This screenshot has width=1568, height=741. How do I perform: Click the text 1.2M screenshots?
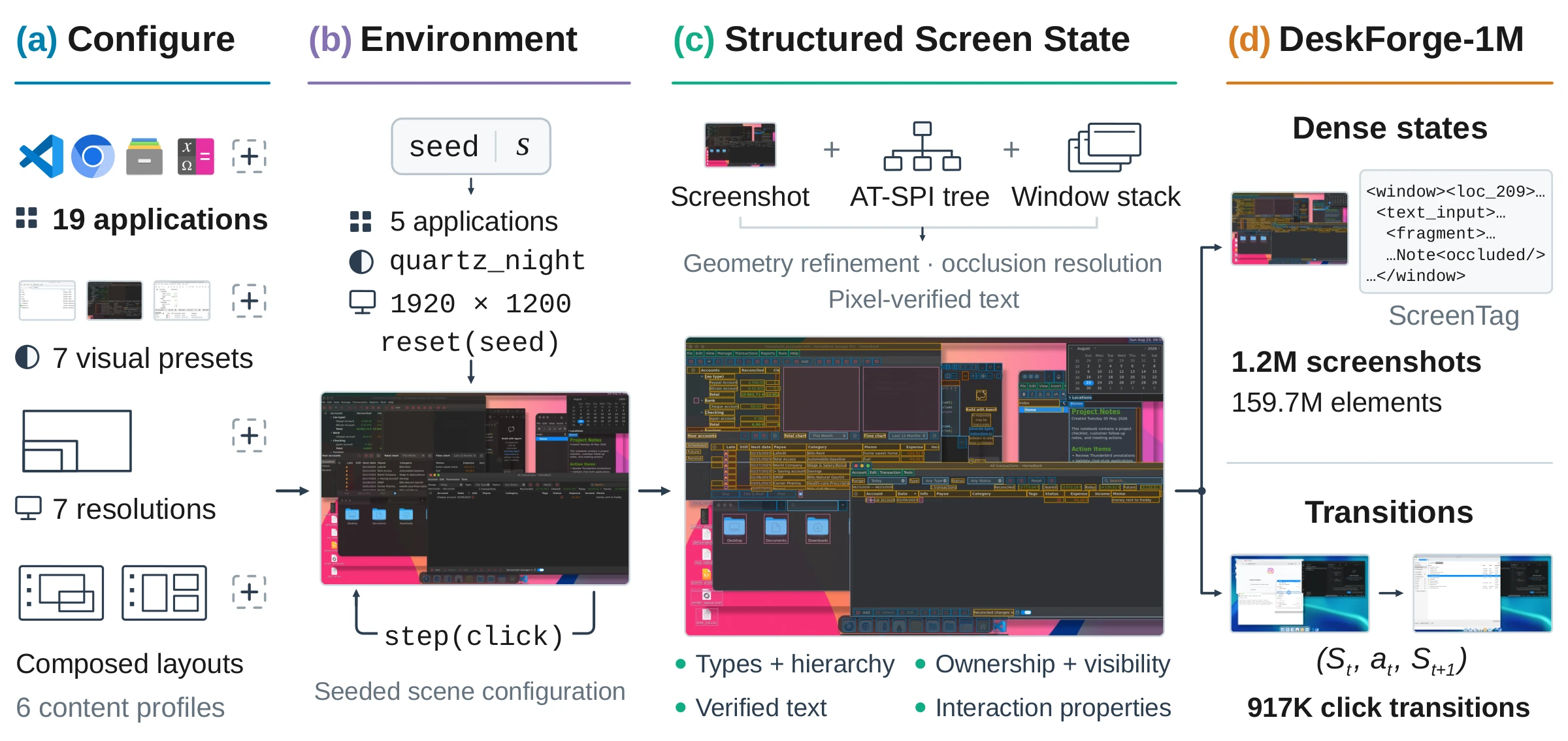1356,362
